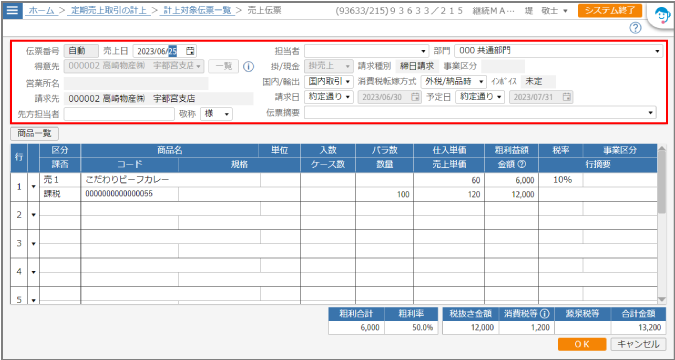Click 金額 cell showing 12,000 in row 1
The image size is (675, 360).
[511, 194]
